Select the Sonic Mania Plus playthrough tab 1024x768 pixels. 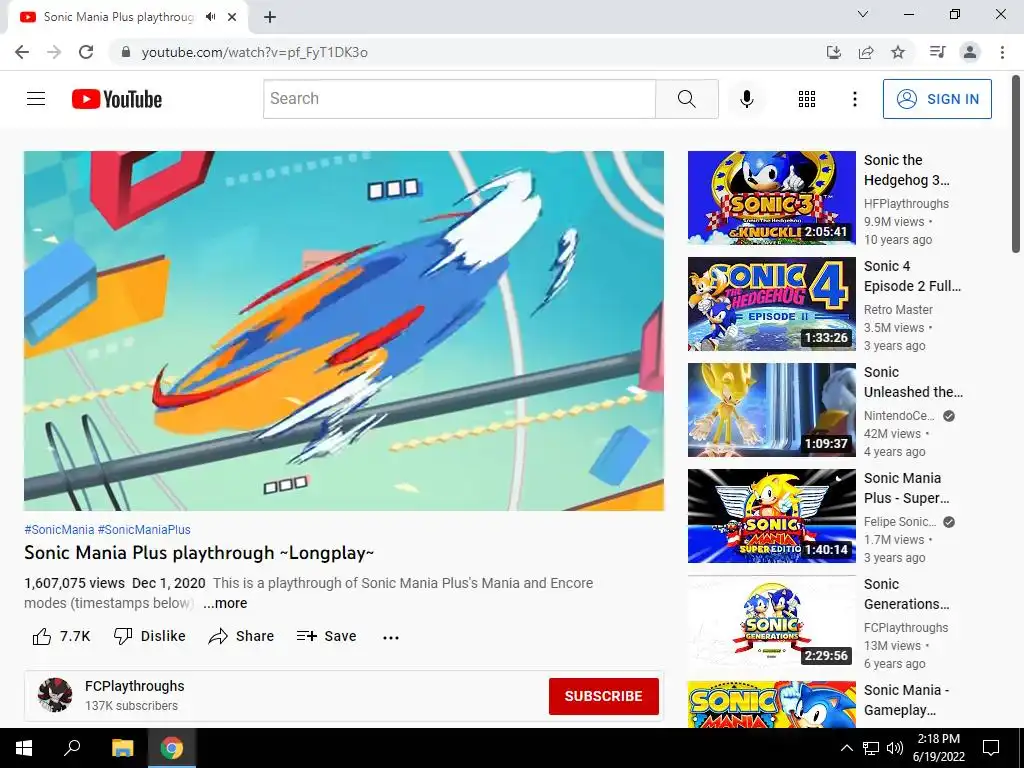118,17
